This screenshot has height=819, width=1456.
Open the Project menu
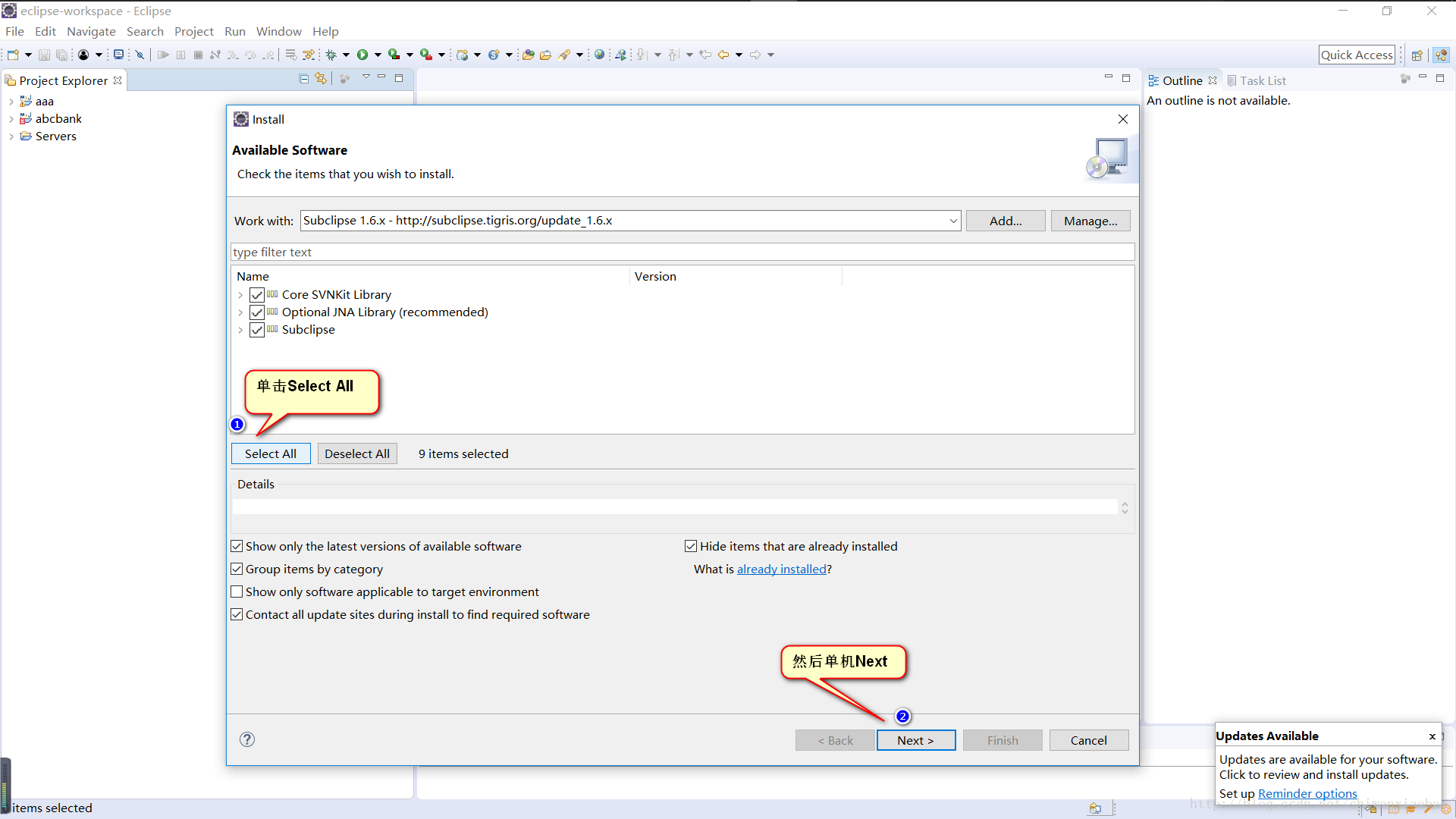194,31
